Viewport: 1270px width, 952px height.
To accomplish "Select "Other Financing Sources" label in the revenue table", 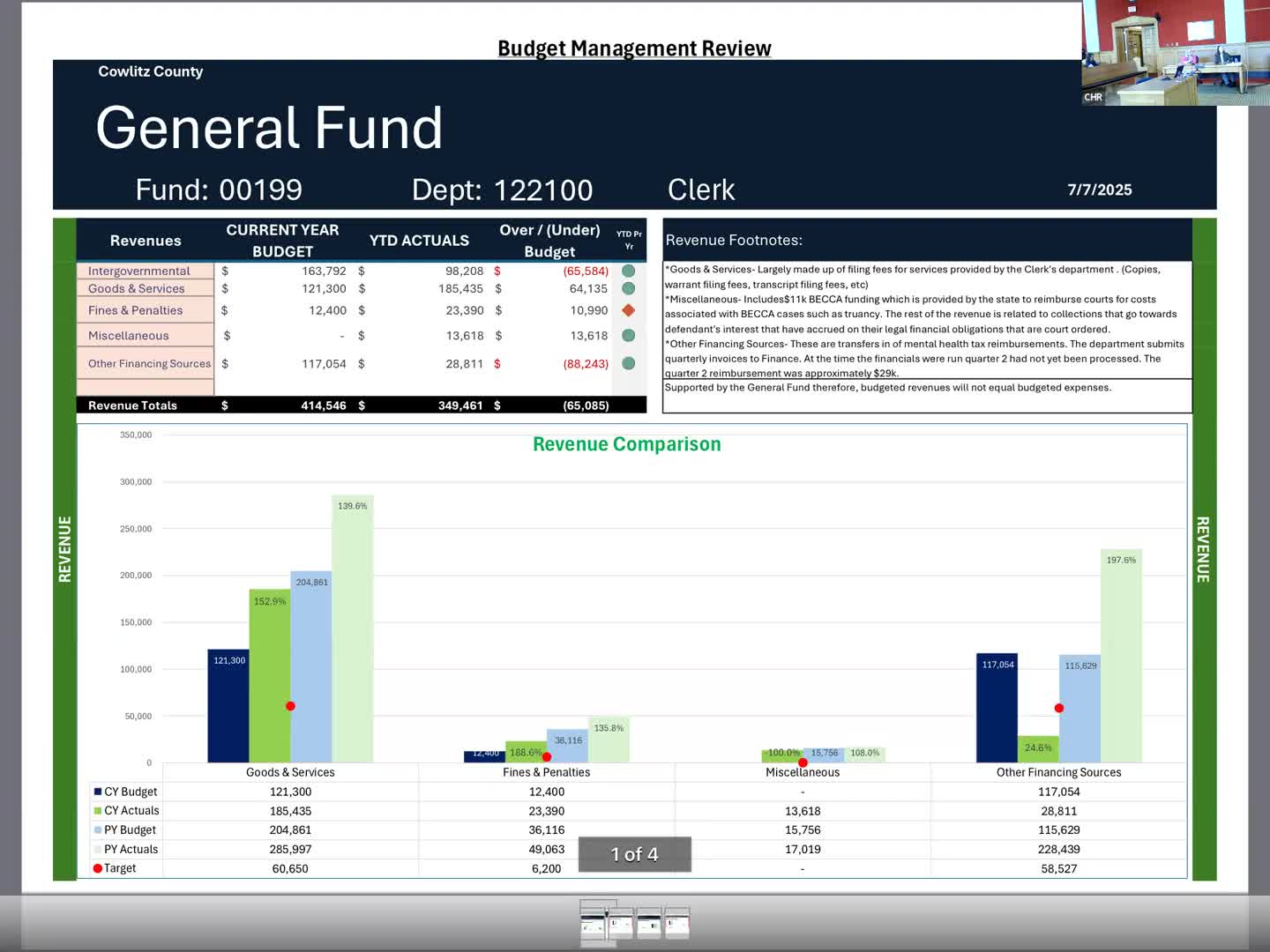I will [x=149, y=363].
